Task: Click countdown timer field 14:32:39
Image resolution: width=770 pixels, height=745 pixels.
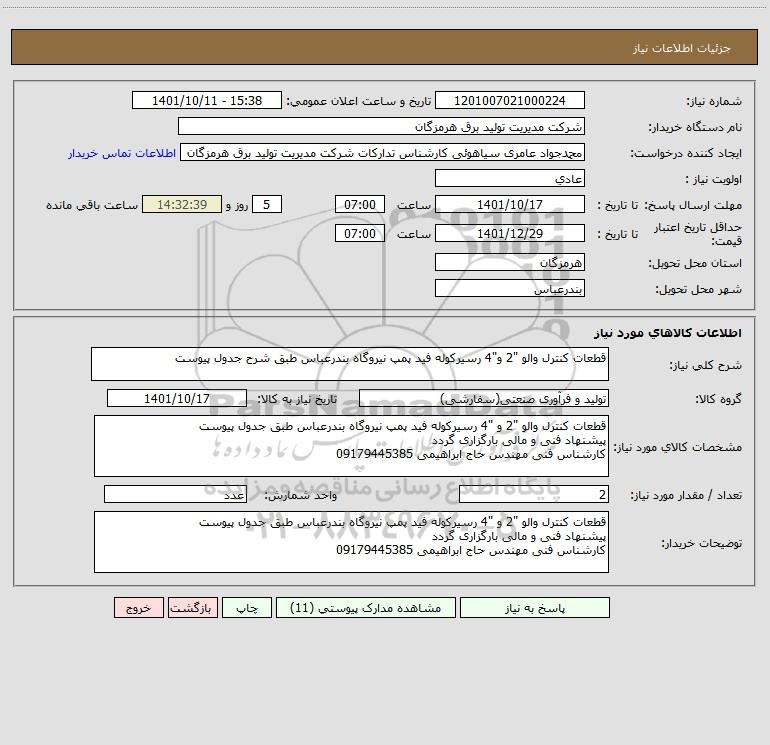Action: pyautogui.click(x=182, y=204)
